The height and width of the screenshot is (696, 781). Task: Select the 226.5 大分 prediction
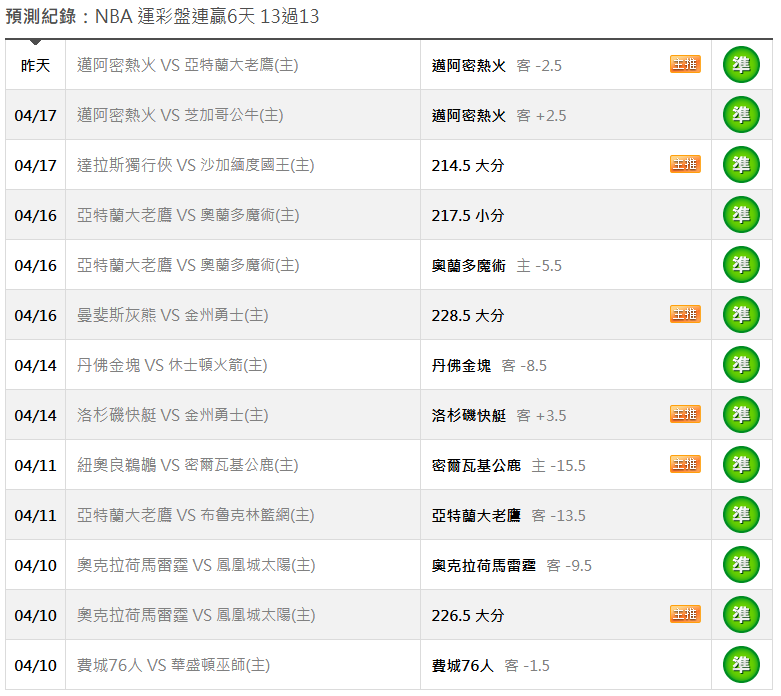click(x=468, y=616)
